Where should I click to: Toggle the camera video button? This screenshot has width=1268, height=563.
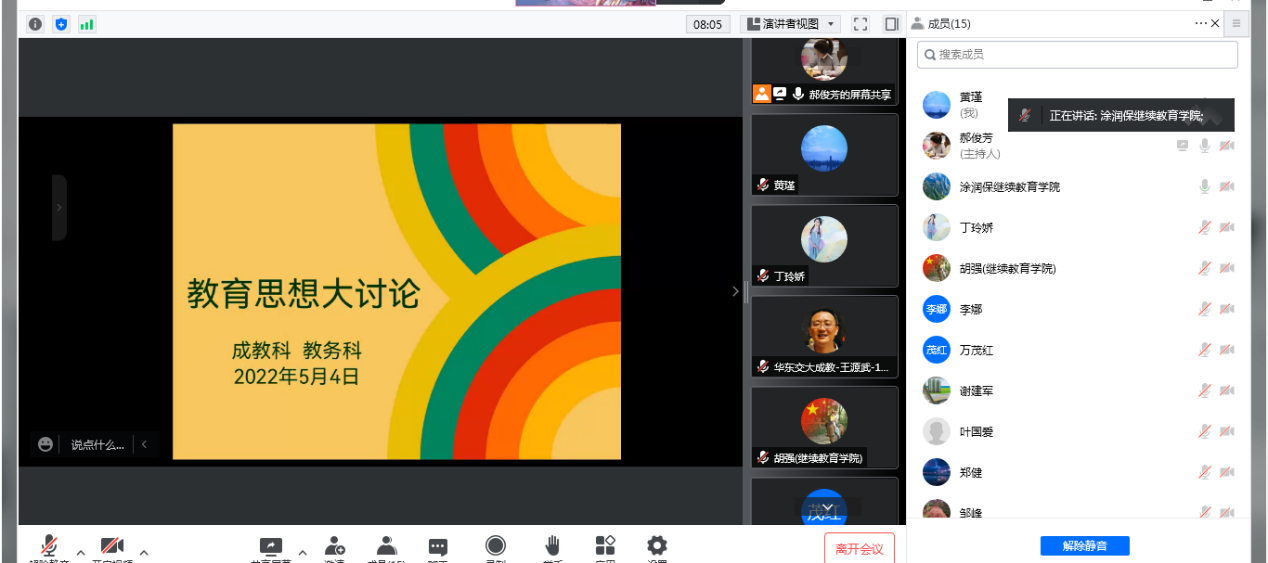click(112, 546)
